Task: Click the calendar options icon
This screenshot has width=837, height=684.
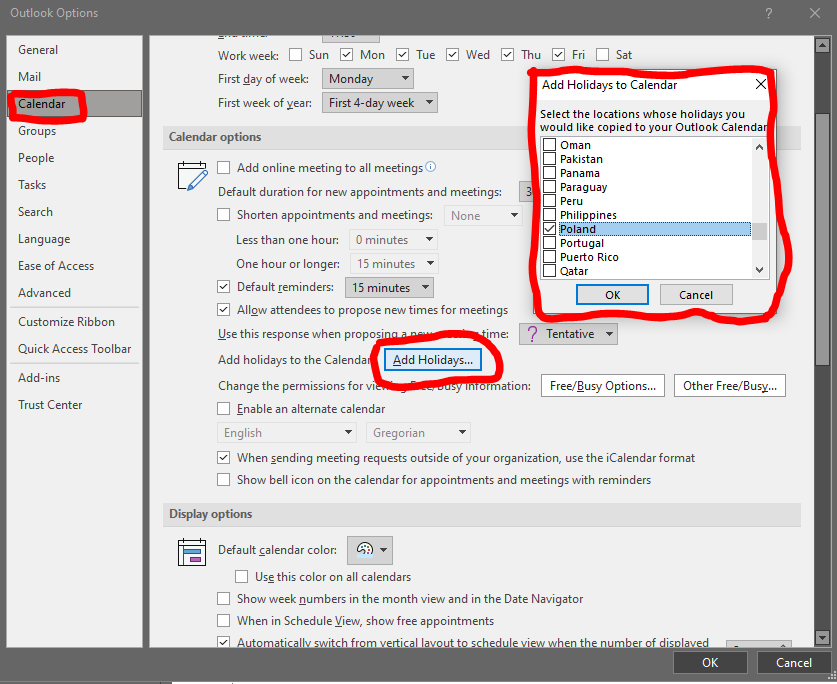Action: (191, 175)
